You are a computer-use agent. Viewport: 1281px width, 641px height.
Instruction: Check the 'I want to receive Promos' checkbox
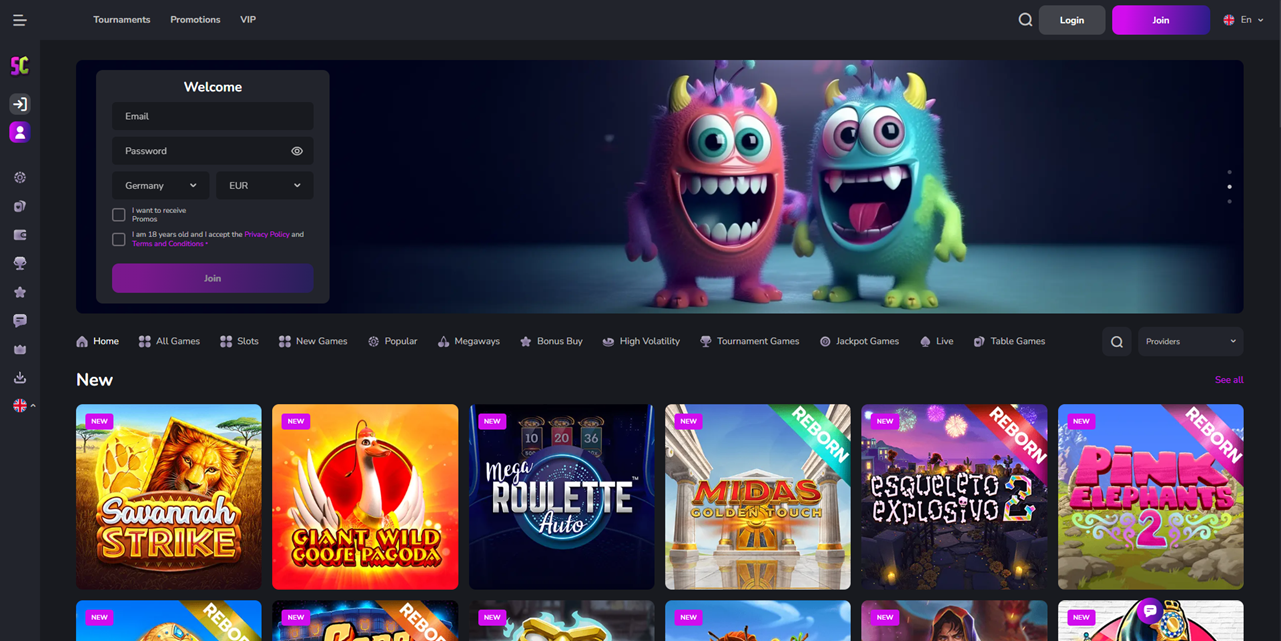[118, 213]
